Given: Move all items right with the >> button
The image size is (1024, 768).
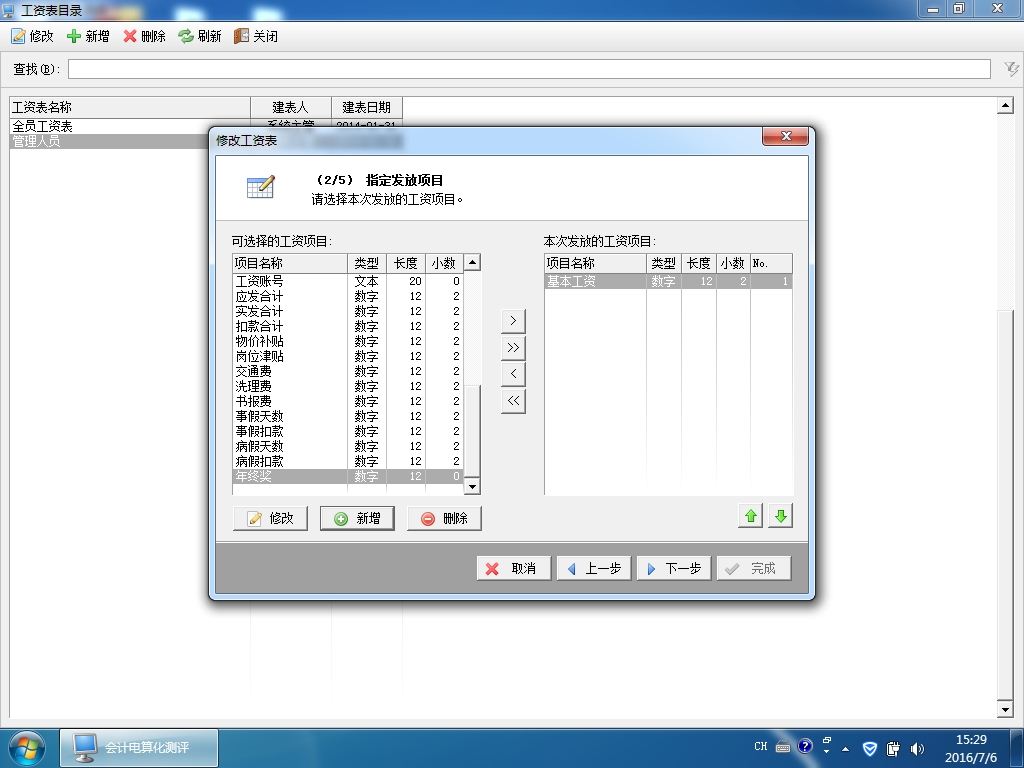Looking at the screenshot, I should coord(513,347).
